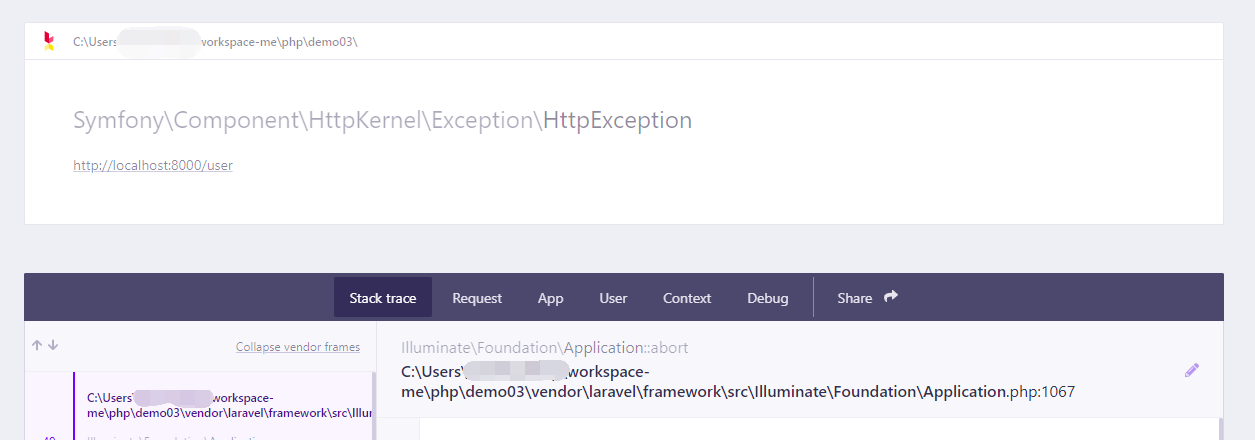Switch to the Stack trace tab
The height and width of the screenshot is (440, 1255).
coord(383,298)
